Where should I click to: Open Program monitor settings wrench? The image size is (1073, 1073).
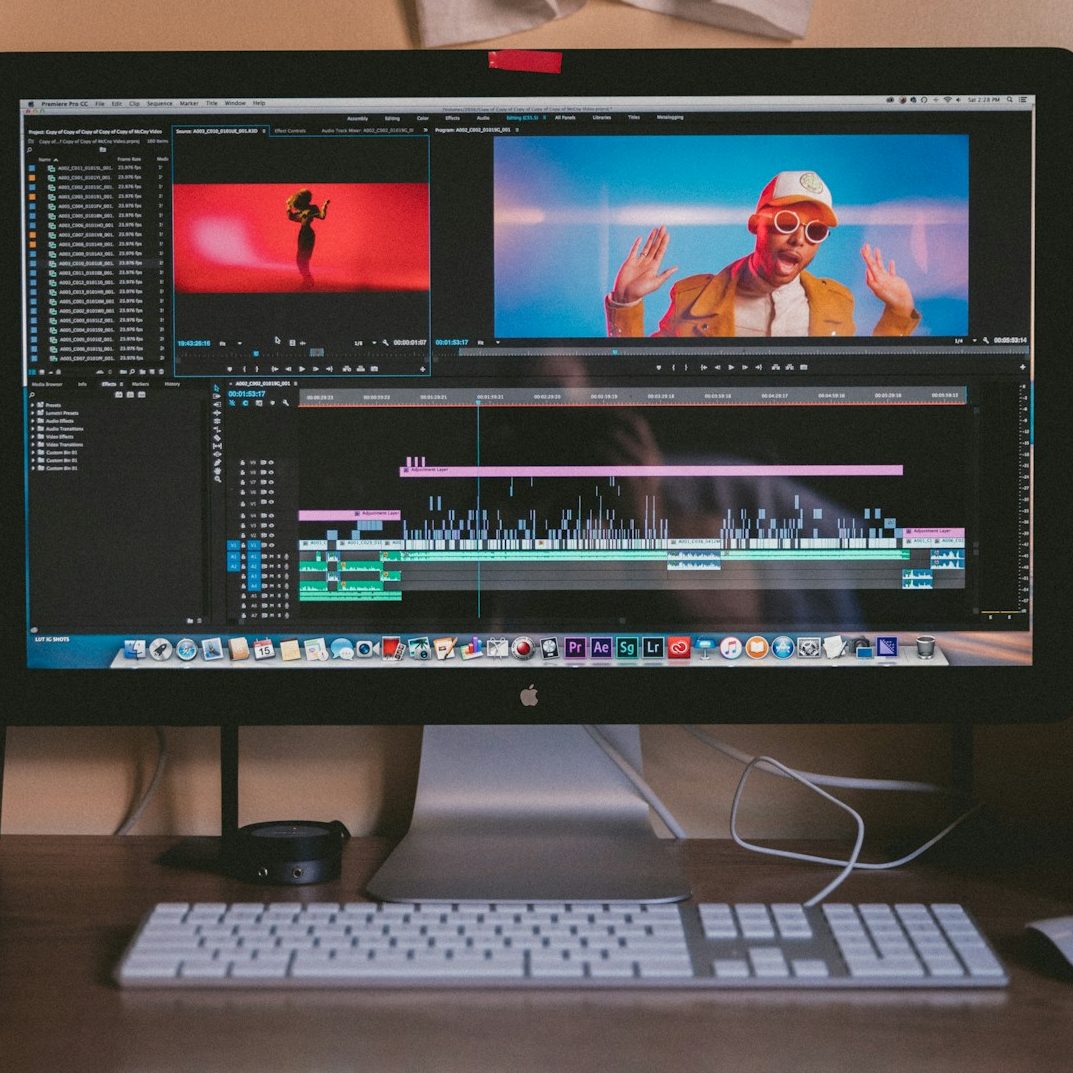pos(985,341)
